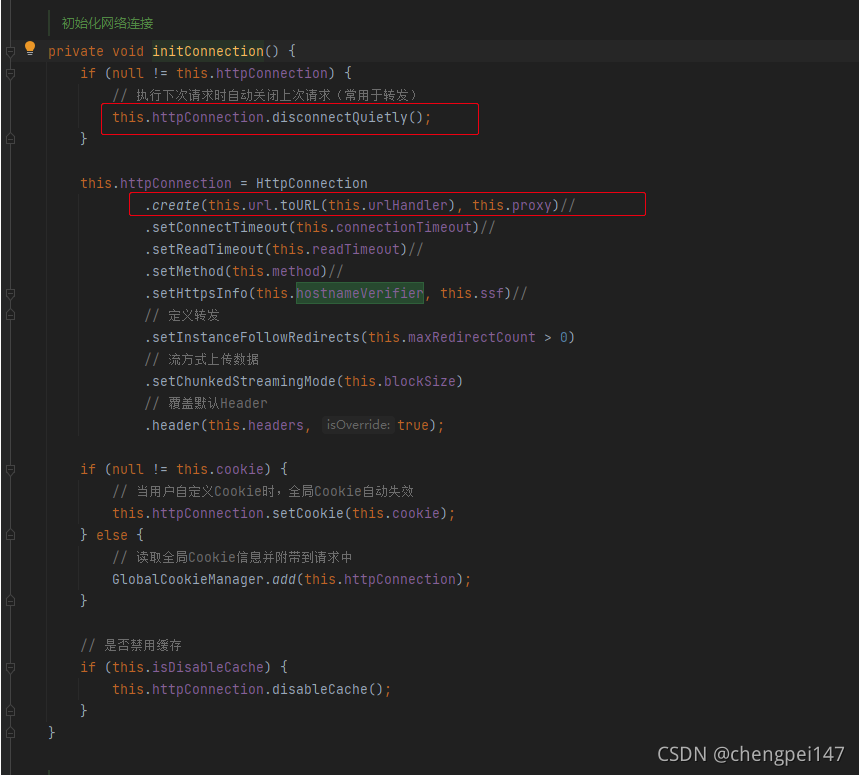Viewport: 859px width, 775px height.
Task: Click fold end marker below GlobalCookieManager.add line
Action: pyautogui.click(x=10, y=601)
